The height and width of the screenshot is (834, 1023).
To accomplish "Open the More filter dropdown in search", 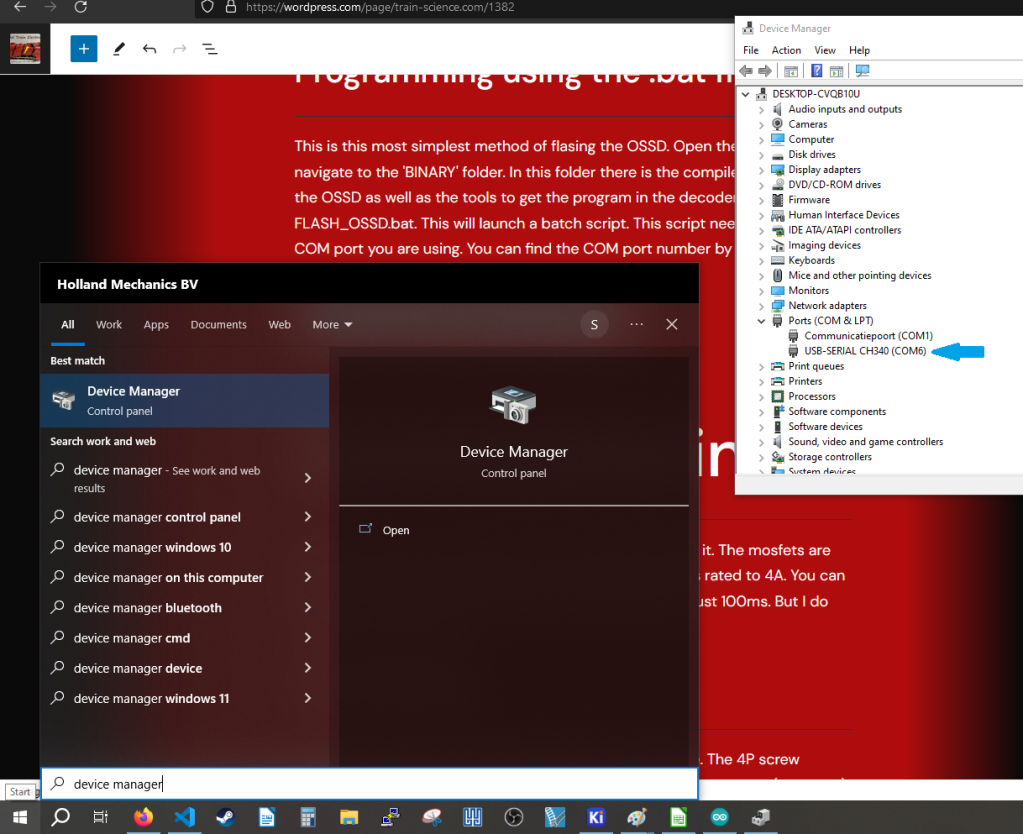I will pos(331,324).
